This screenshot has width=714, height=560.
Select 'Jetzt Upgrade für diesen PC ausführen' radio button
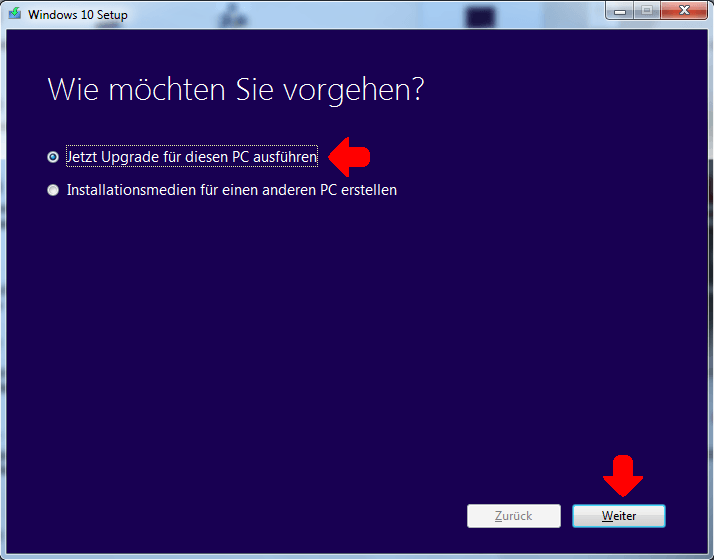[x=53, y=157]
